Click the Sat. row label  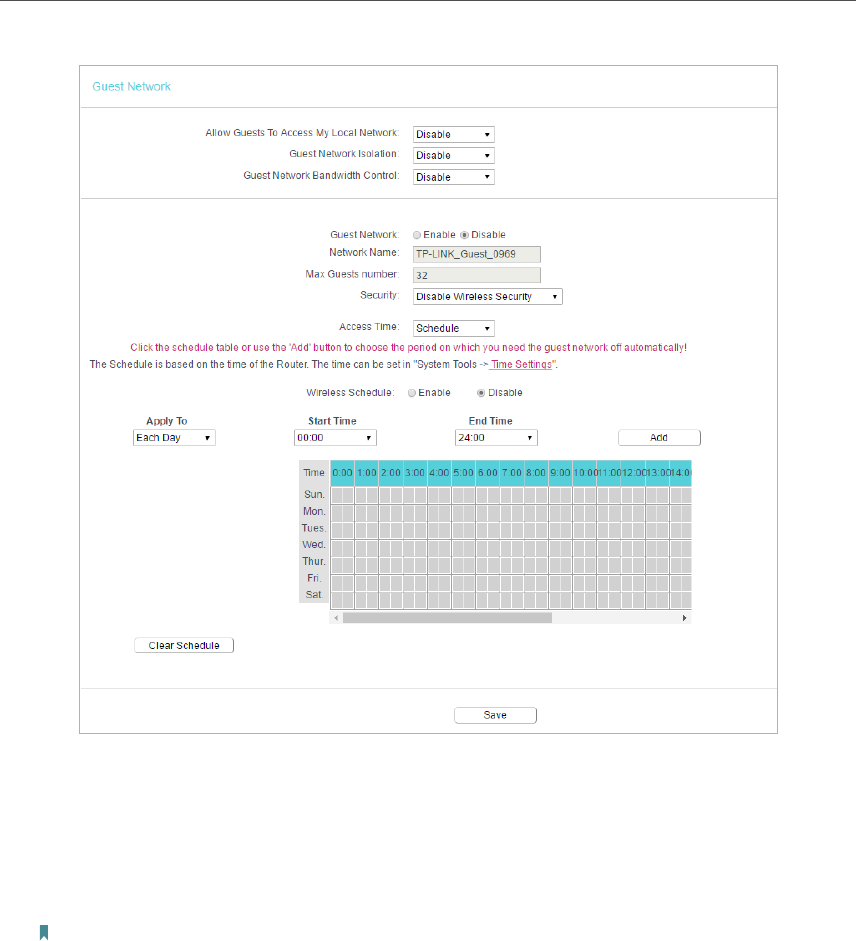coord(314,595)
